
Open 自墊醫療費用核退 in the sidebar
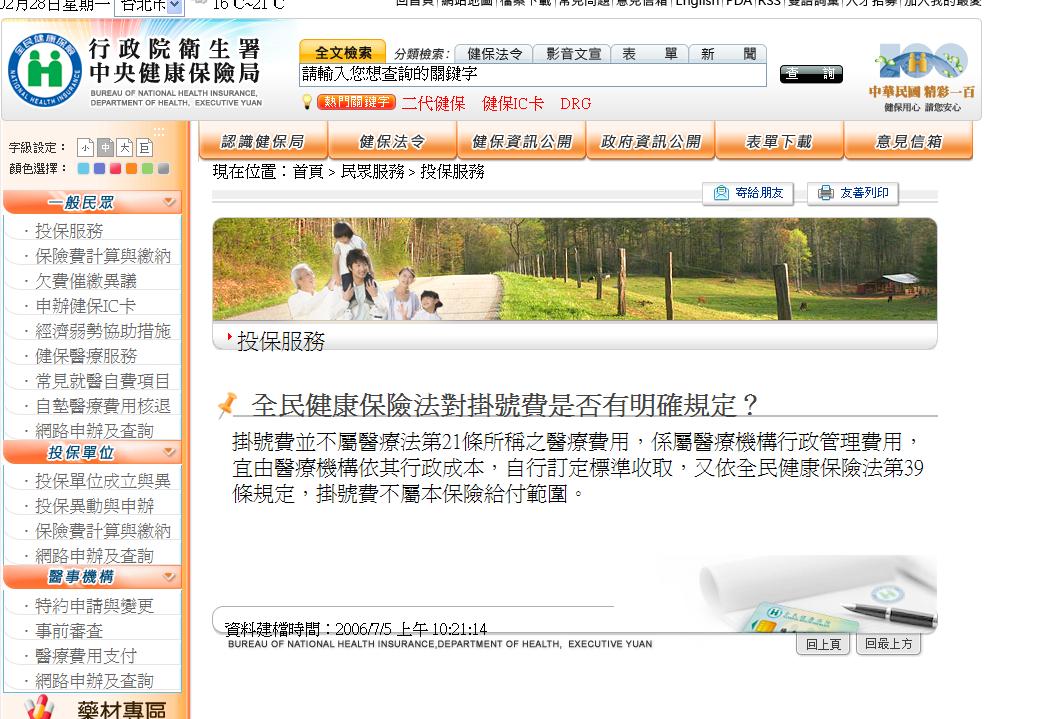103,406
